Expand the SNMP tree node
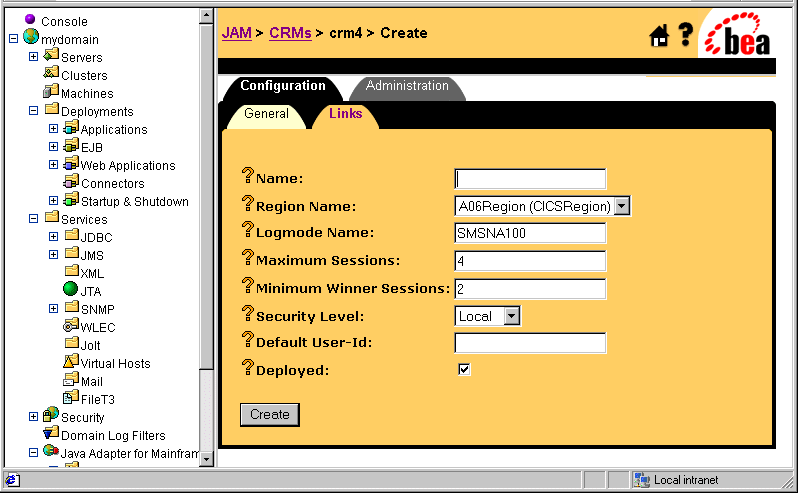 click(x=53, y=308)
